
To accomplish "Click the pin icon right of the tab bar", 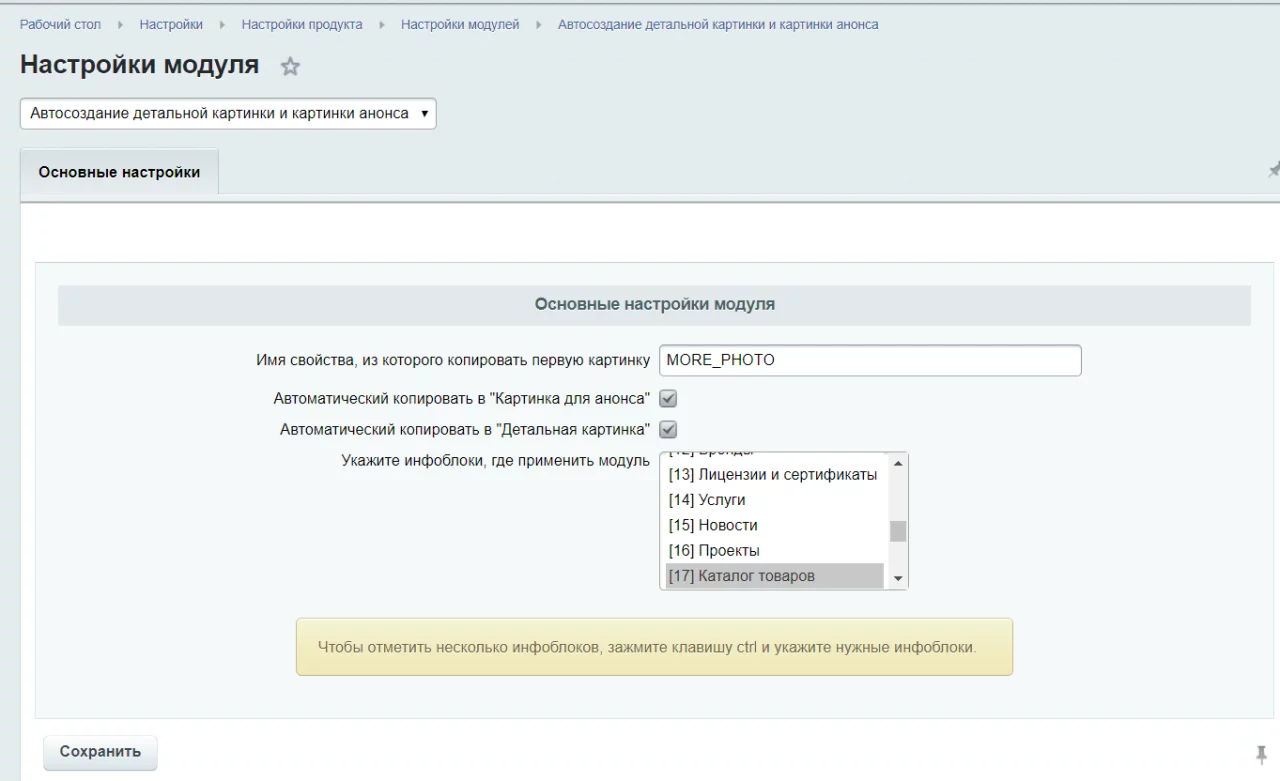I will (1273, 171).
